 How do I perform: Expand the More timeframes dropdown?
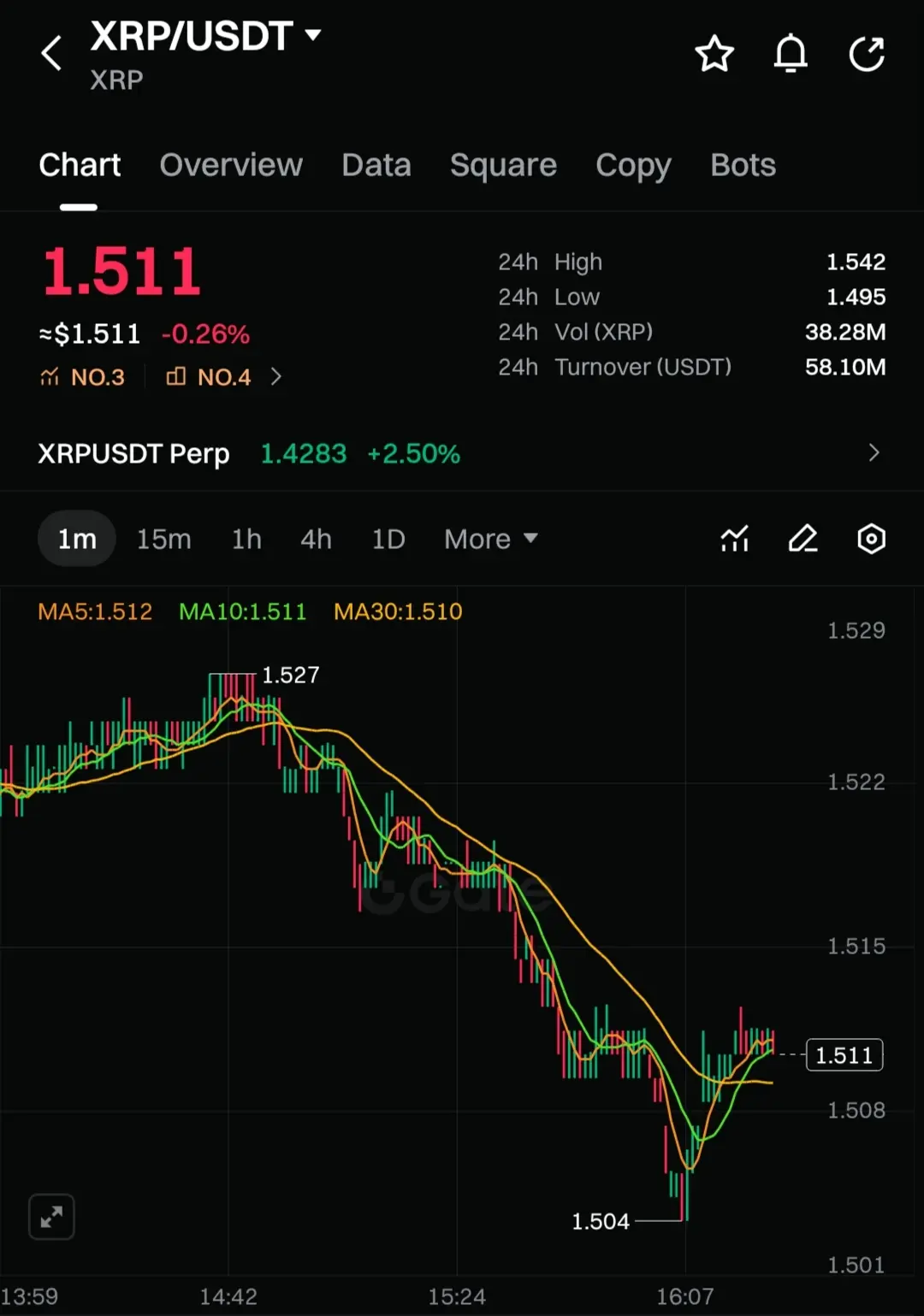tap(491, 539)
